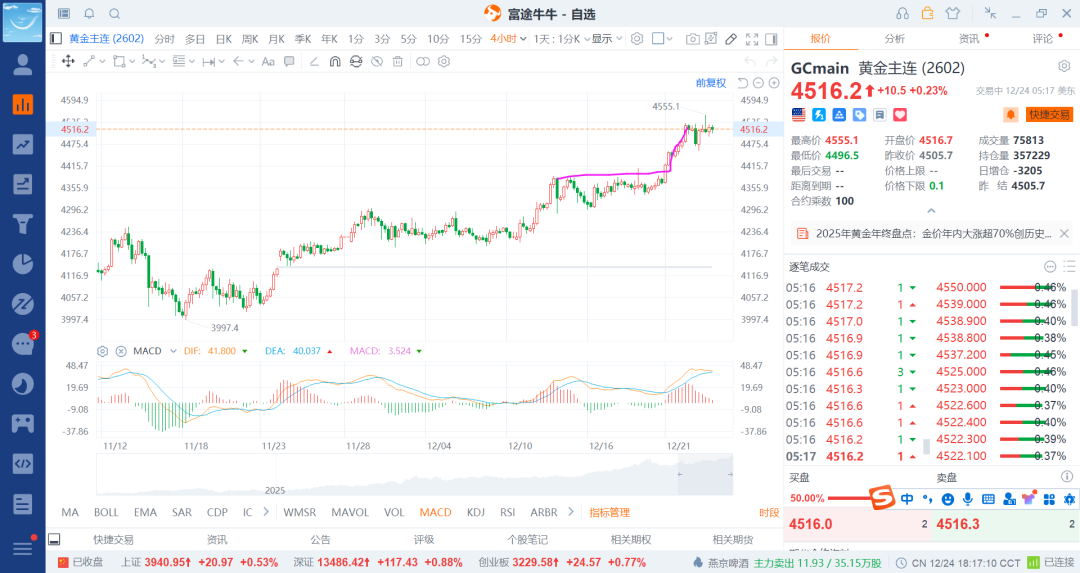
Task: Delete drawings with the trash icon
Action: 398,61
